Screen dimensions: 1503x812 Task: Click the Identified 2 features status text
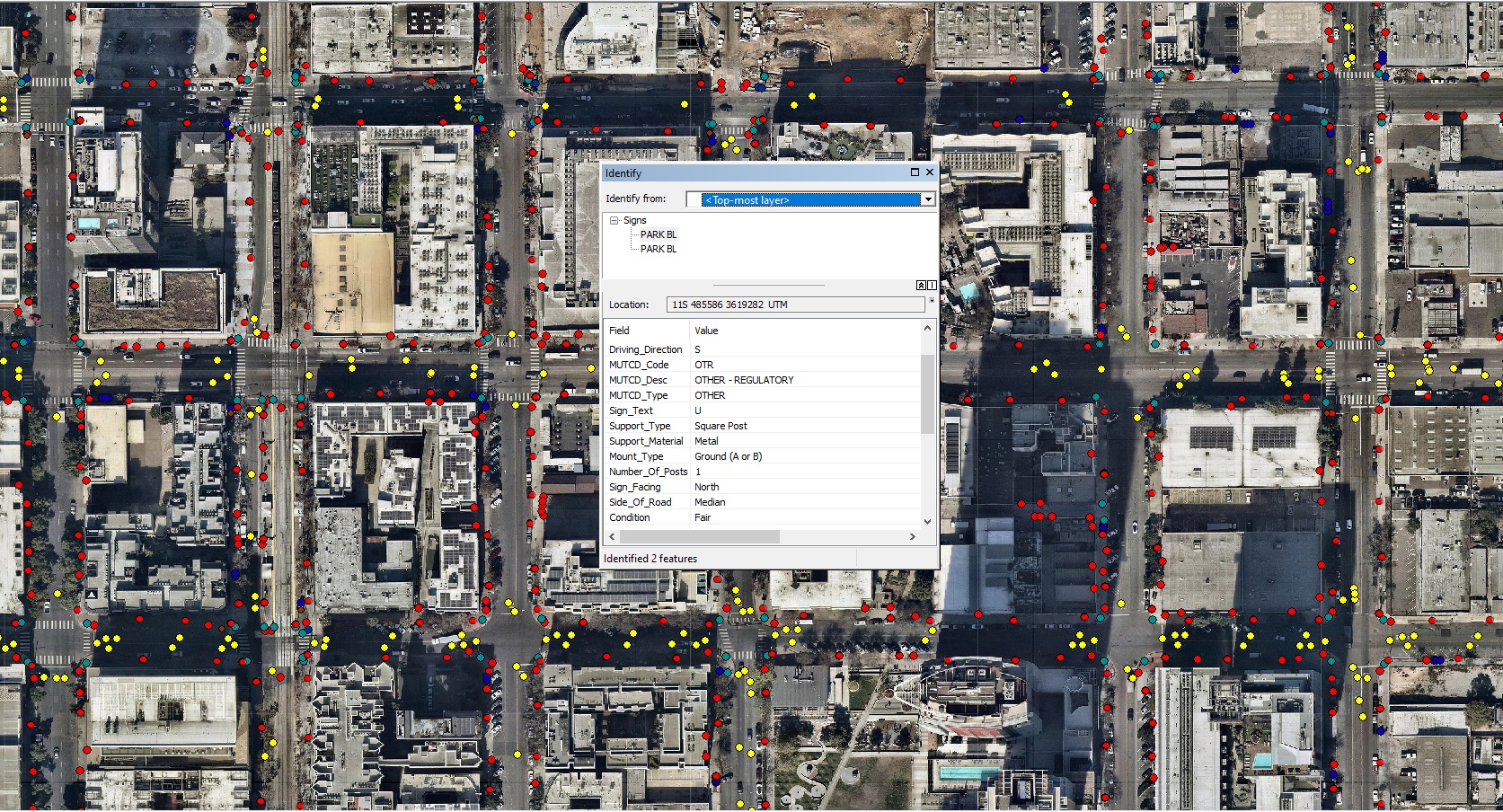pos(650,559)
